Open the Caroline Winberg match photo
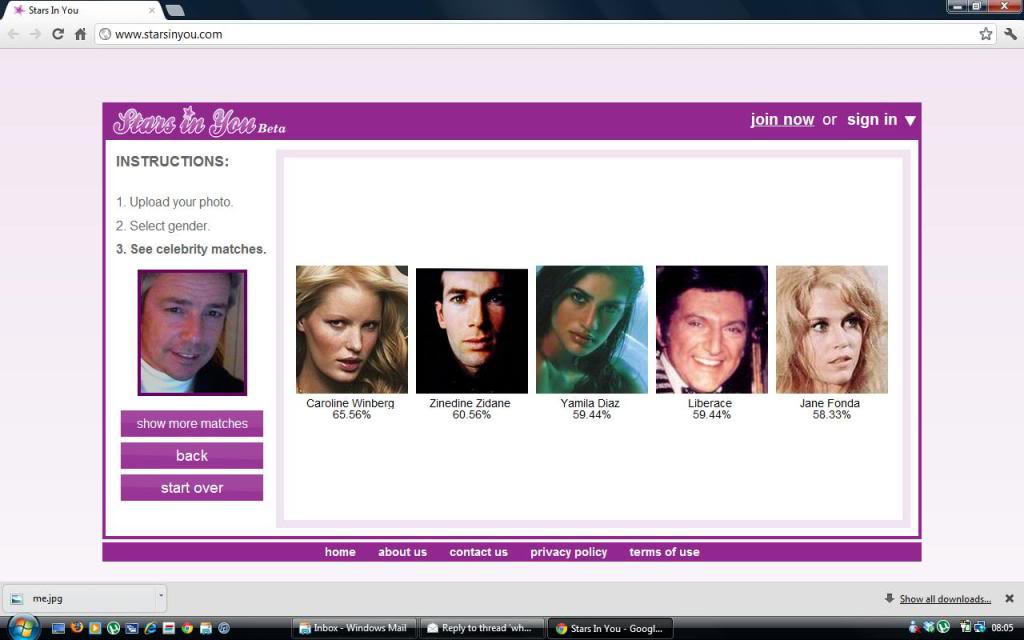1024x640 pixels. click(352, 329)
